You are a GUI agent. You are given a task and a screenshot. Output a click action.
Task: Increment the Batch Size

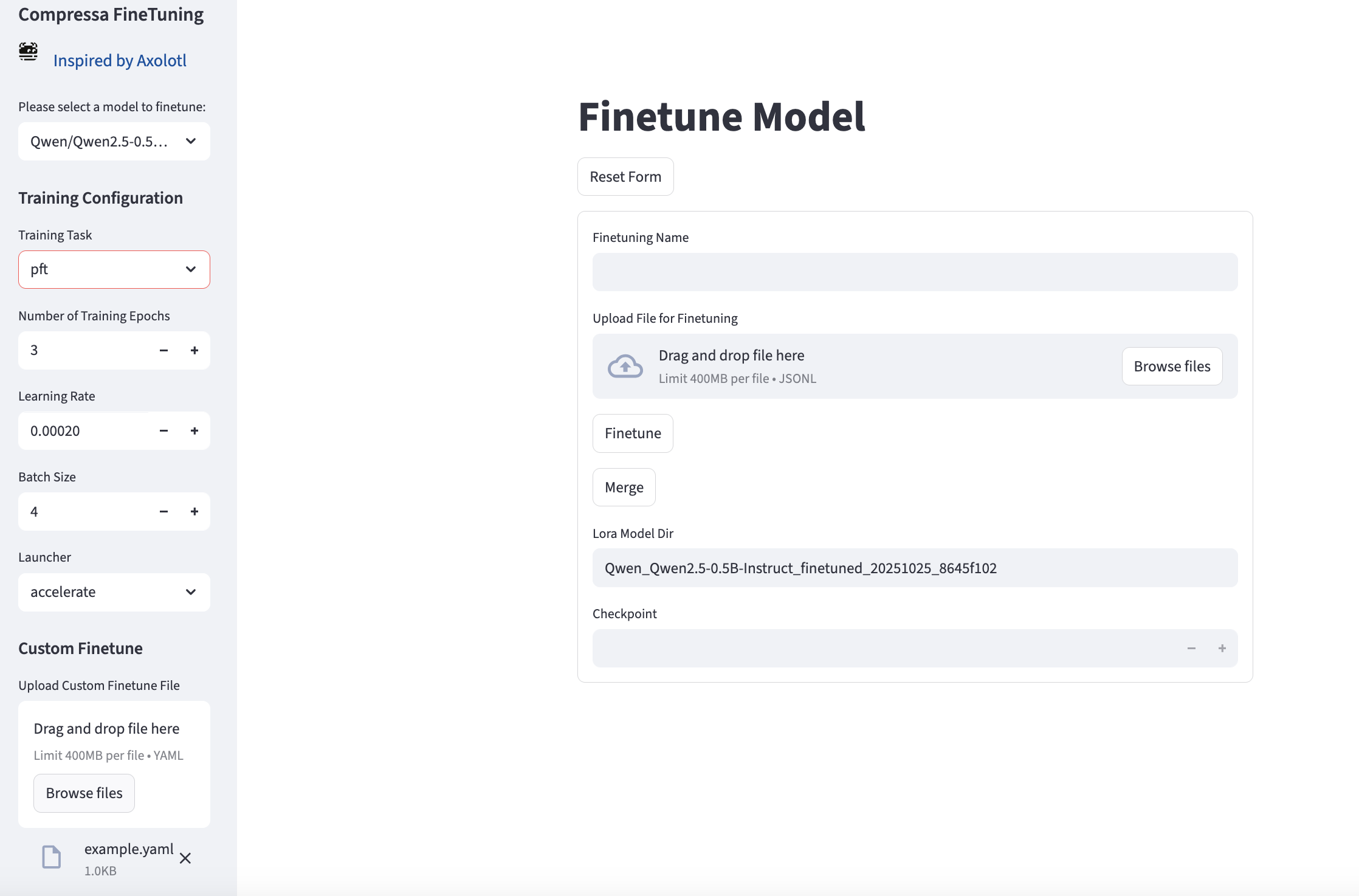tap(194, 512)
